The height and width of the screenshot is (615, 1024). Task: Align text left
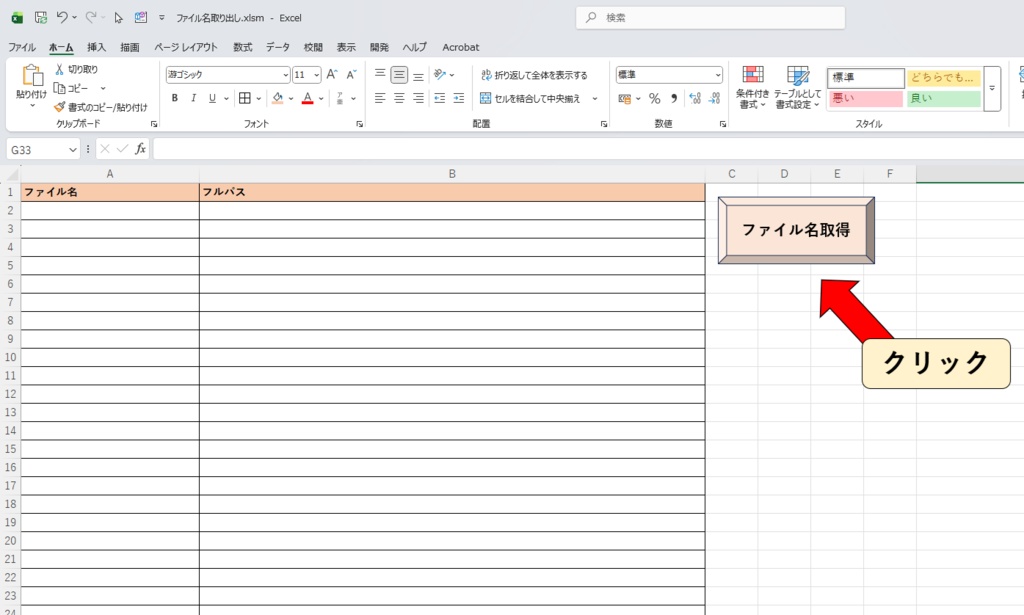[x=380, y=98]
